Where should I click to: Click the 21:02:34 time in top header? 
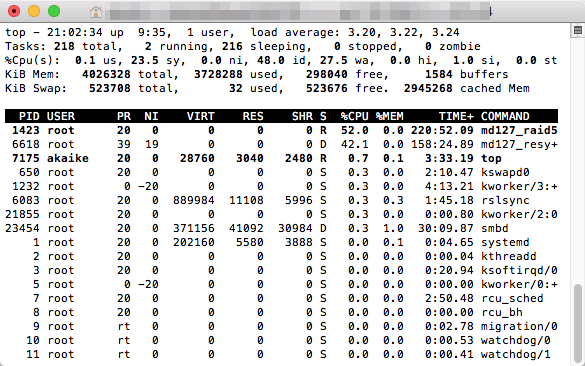(x=75, y=32)
